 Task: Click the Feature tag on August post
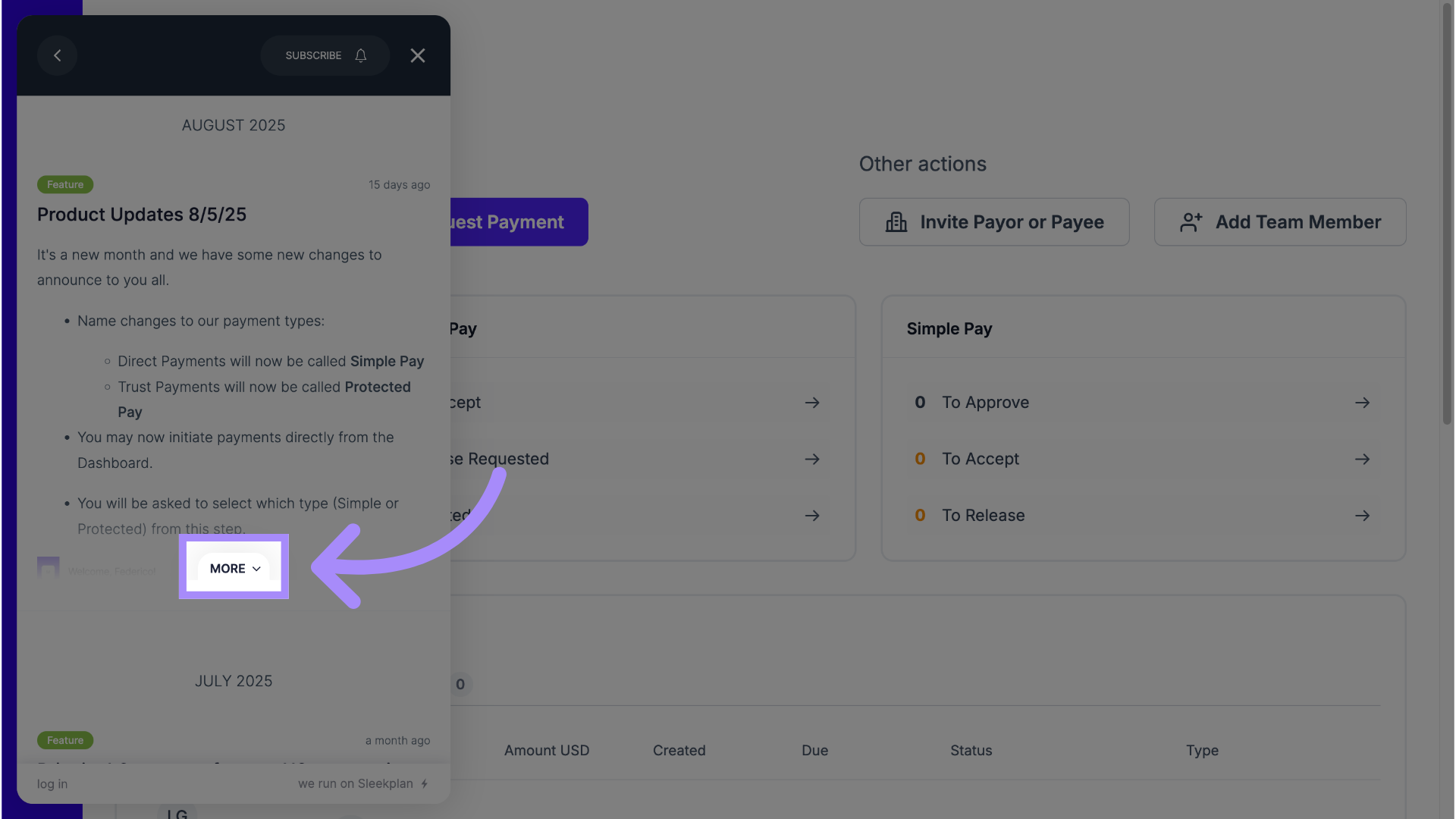point(65,185)
